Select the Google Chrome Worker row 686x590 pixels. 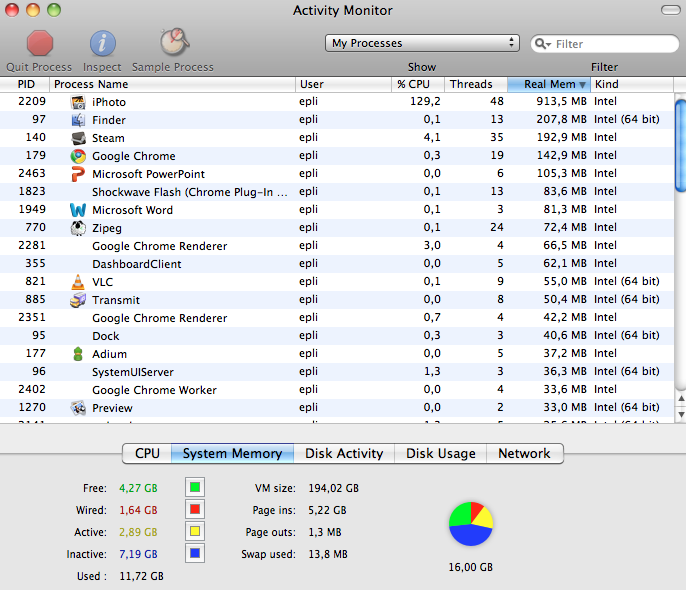[x=337, y=390]
